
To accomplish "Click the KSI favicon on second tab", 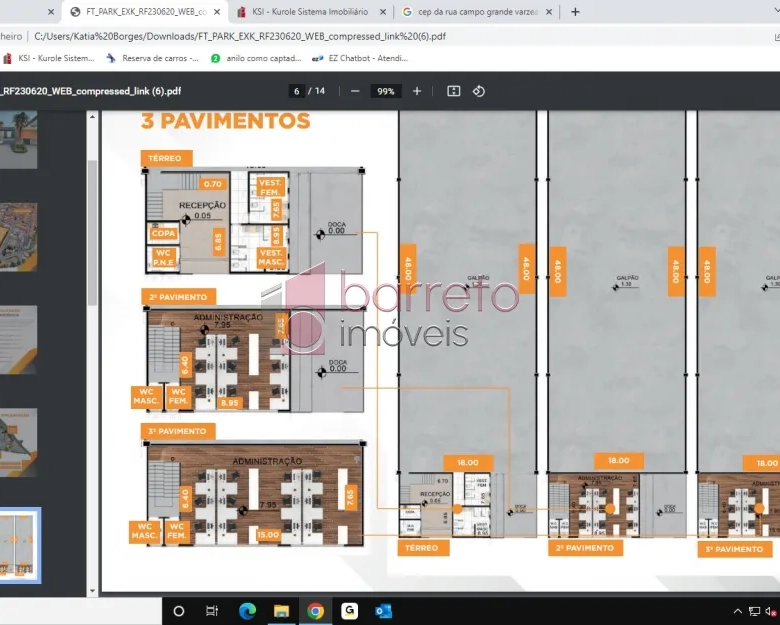I will click(242, 12).
